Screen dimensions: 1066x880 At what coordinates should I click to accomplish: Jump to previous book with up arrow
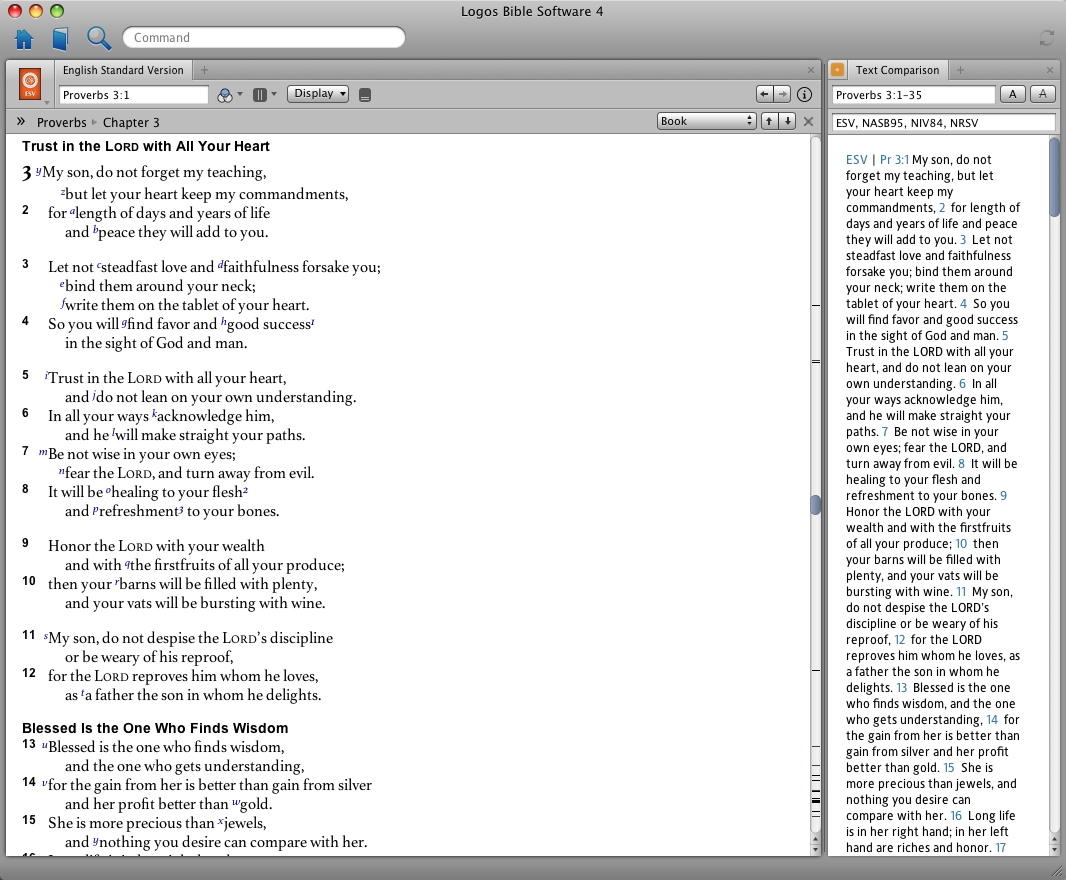769,121
